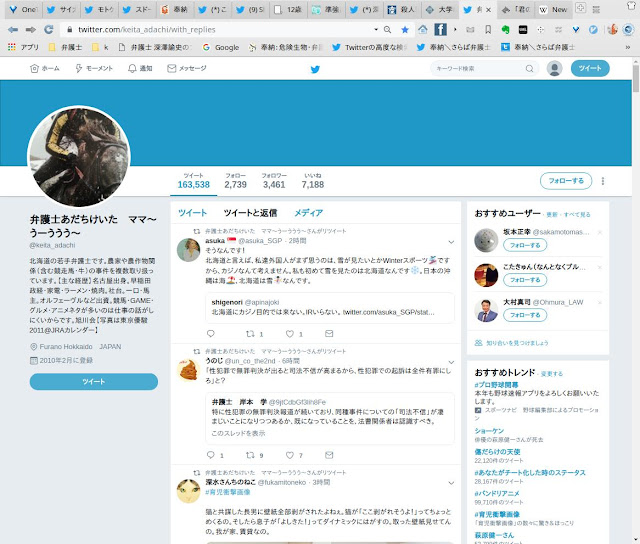Screen dimensions: 640x544
Task: Open the 傷だらけの天使 trend
Action: 497,452
